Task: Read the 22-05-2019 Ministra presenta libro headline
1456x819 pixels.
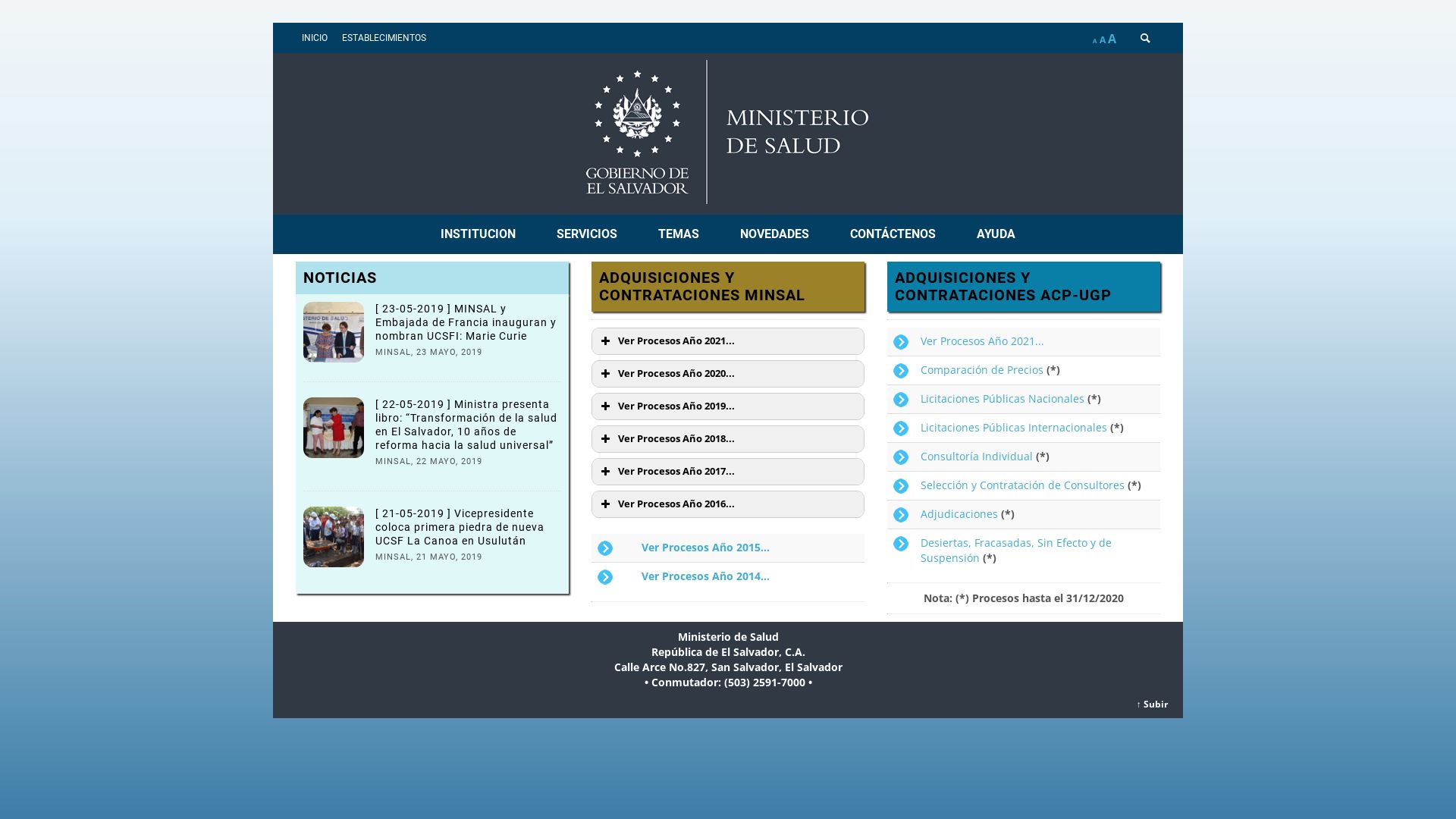Action: click(466, 425)
